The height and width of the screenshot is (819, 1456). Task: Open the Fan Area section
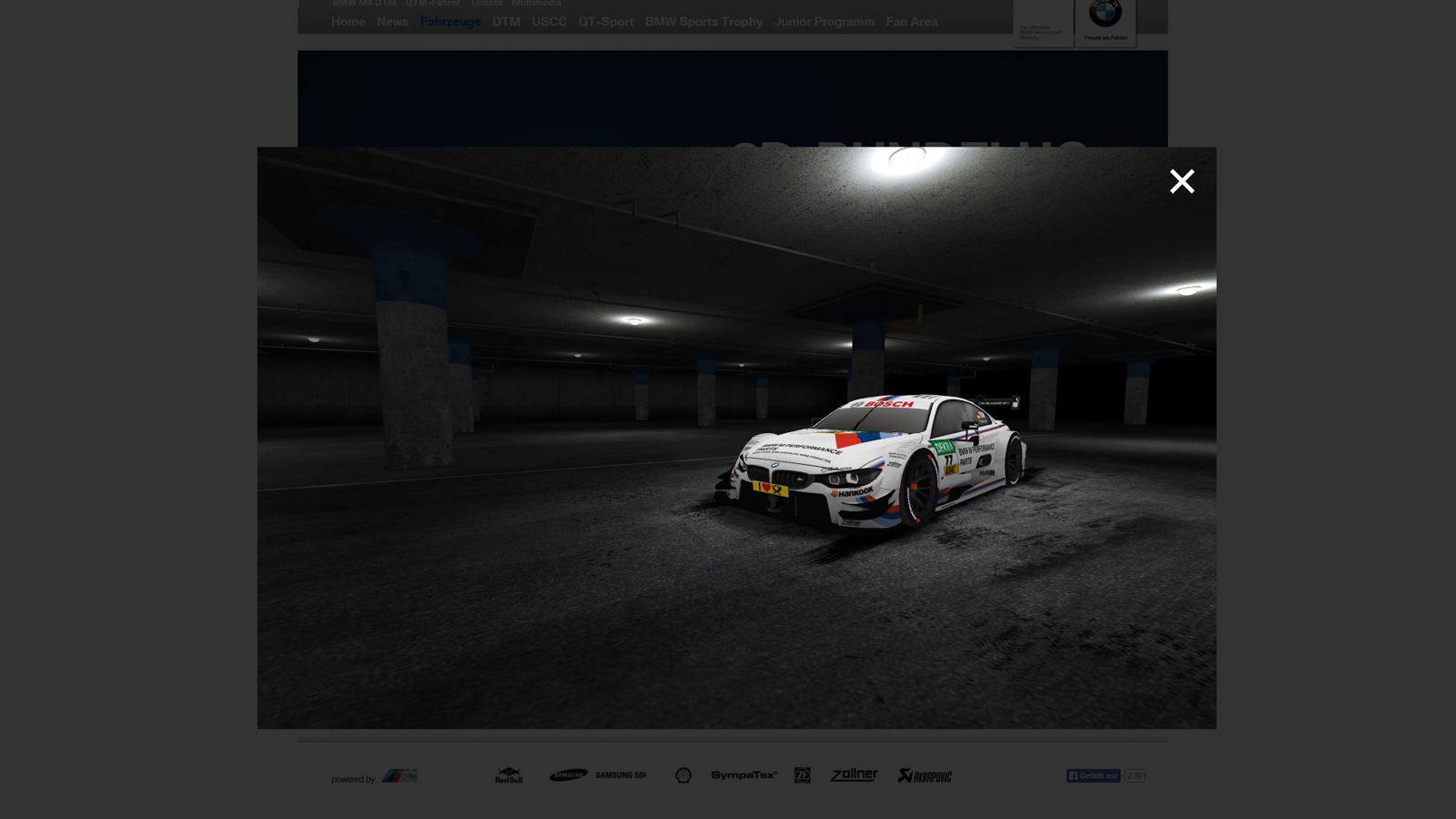pyautogui.click(x=911, y=22)
